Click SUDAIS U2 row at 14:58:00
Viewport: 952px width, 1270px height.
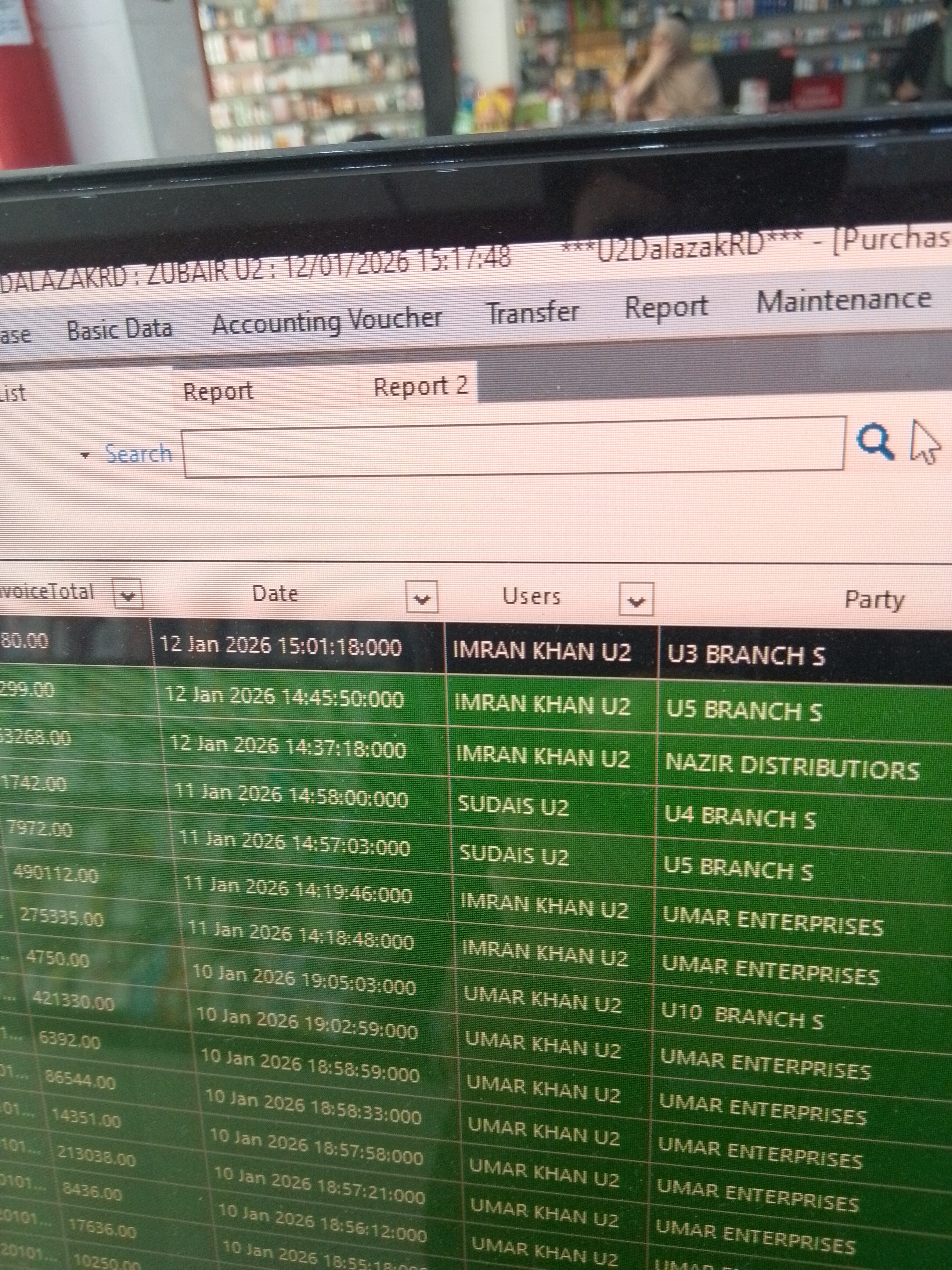512,806
